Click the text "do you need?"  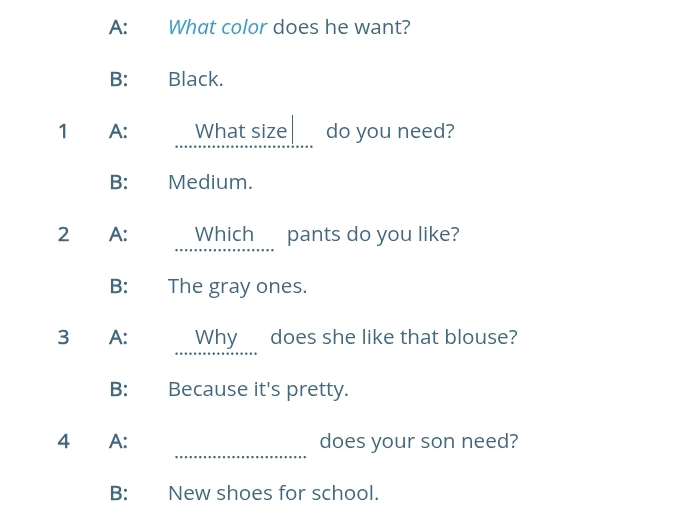coord(390,131)
